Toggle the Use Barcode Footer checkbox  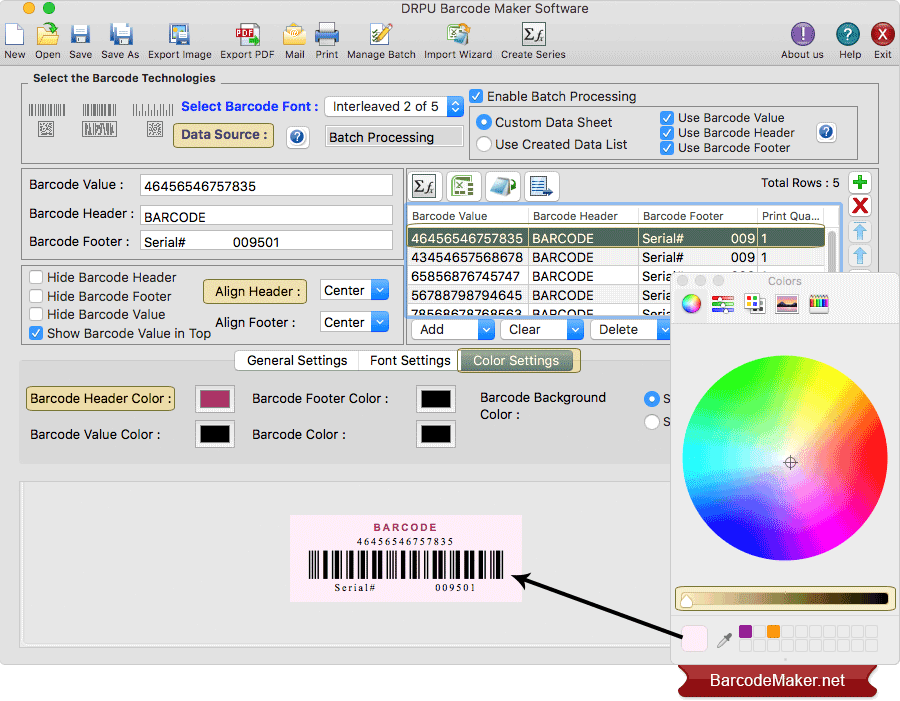click(x=666, y=148)
